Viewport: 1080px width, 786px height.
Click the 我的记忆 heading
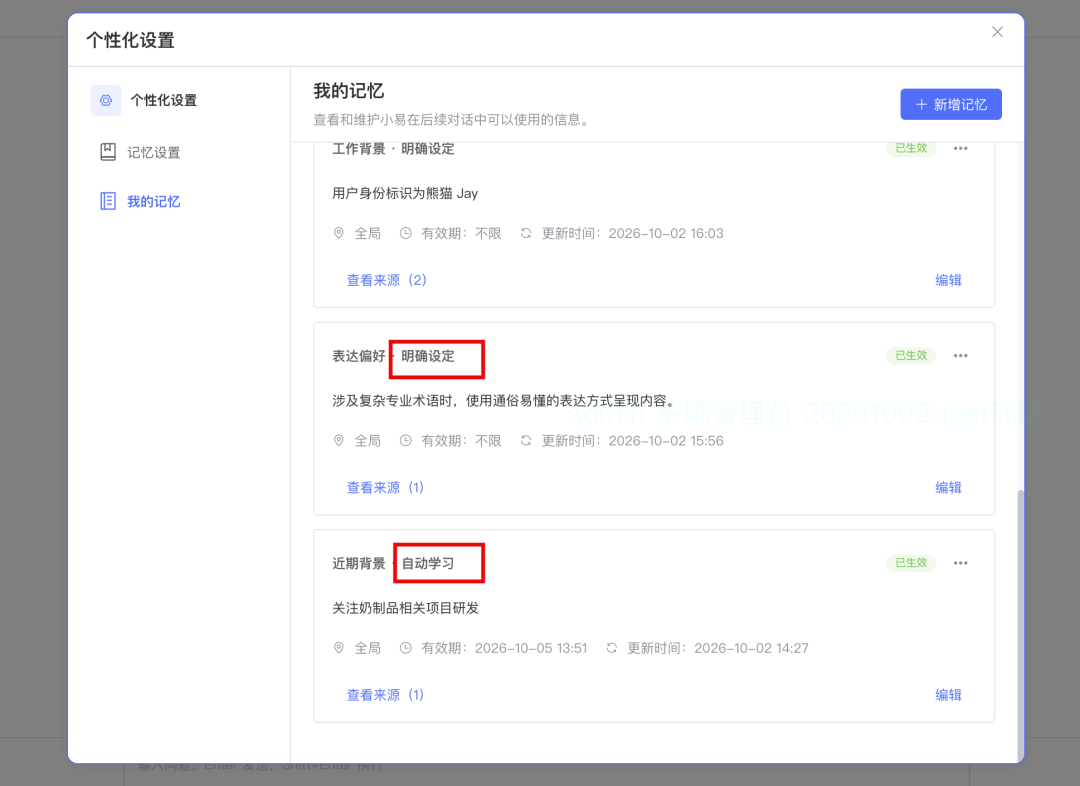pos(349,91)
